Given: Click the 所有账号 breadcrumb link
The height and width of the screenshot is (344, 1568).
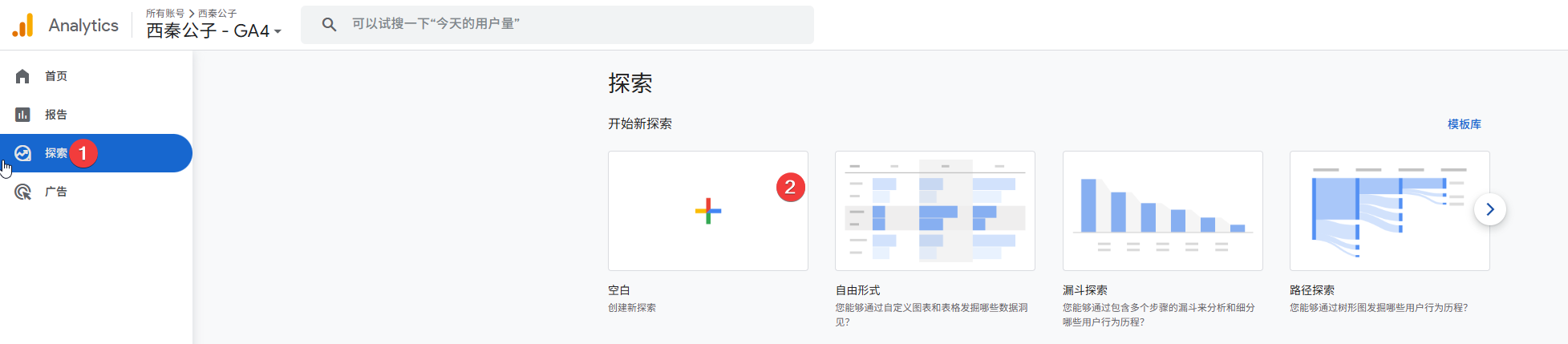Looking at the screenshot, I should (164, 14).
